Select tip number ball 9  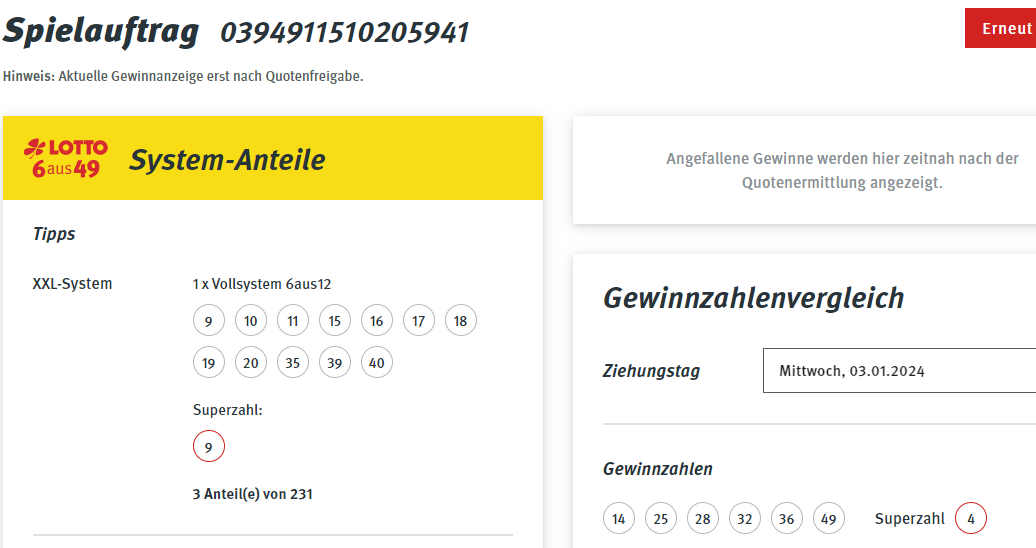click(x=209, y=321)
